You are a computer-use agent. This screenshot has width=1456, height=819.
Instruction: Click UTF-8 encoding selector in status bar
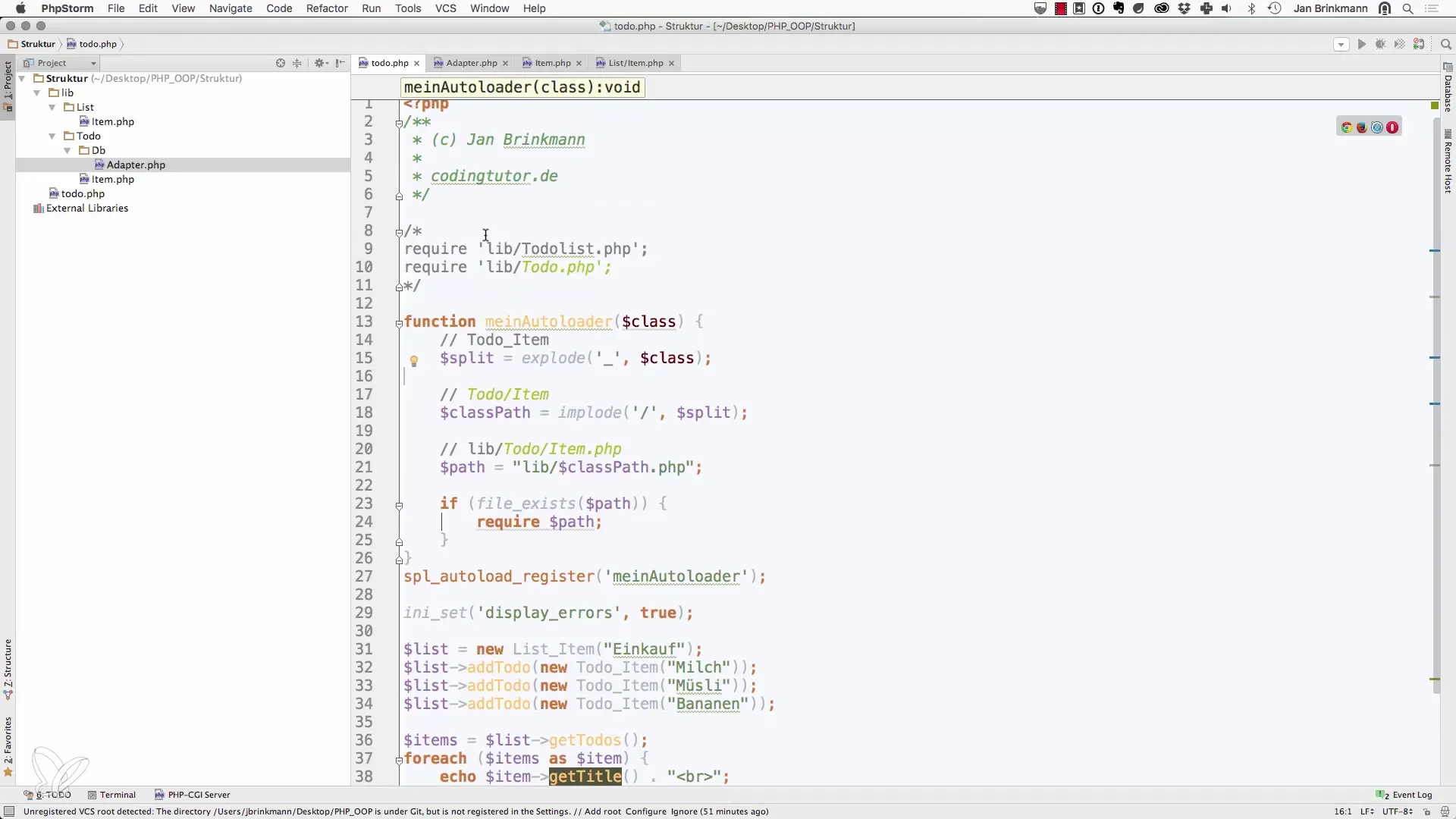1398,811
